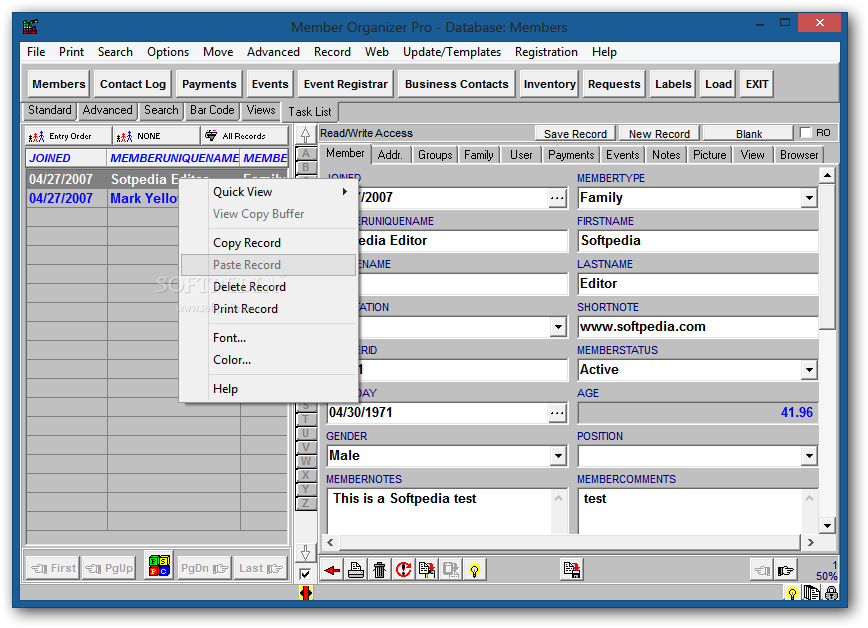Click the copy record icon beside undo

coord(427,570)
